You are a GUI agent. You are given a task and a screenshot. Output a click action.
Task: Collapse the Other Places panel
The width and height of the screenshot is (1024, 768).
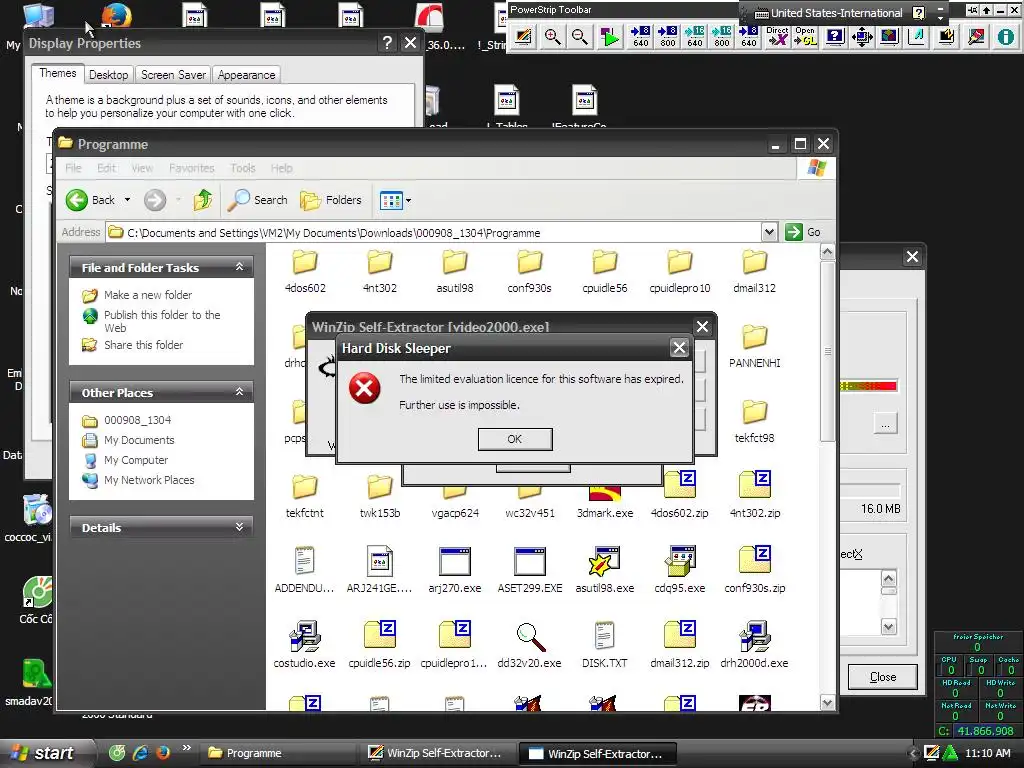tap(240, 392)
